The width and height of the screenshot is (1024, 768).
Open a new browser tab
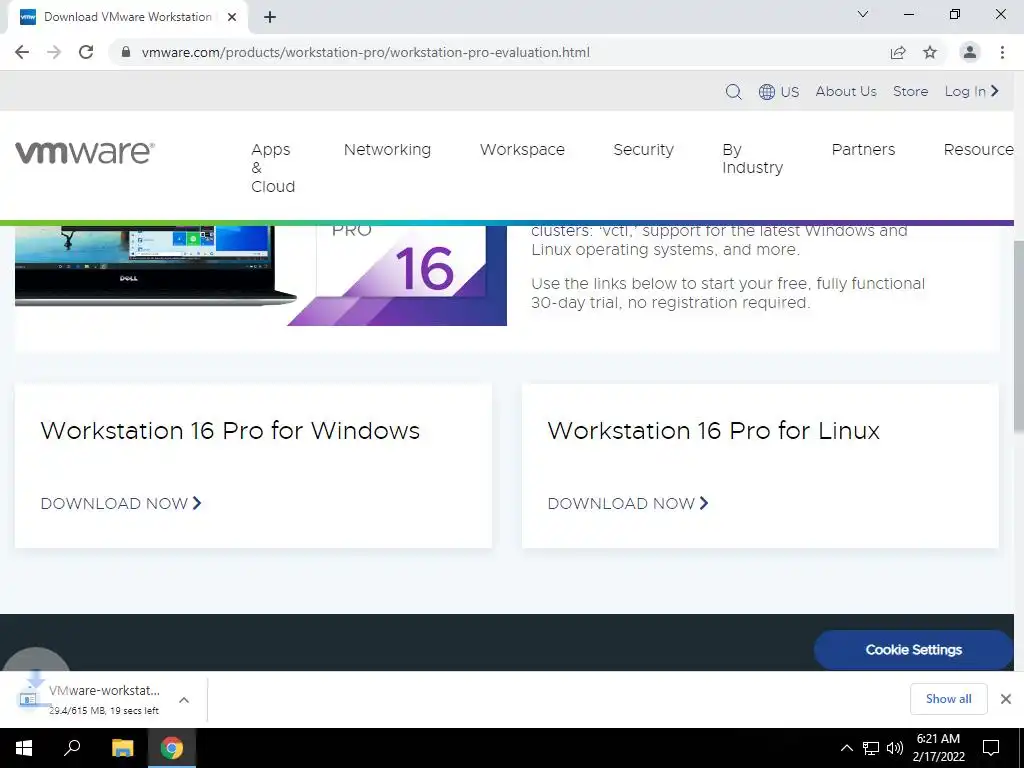pyautogui.click(x=270, y=17)
